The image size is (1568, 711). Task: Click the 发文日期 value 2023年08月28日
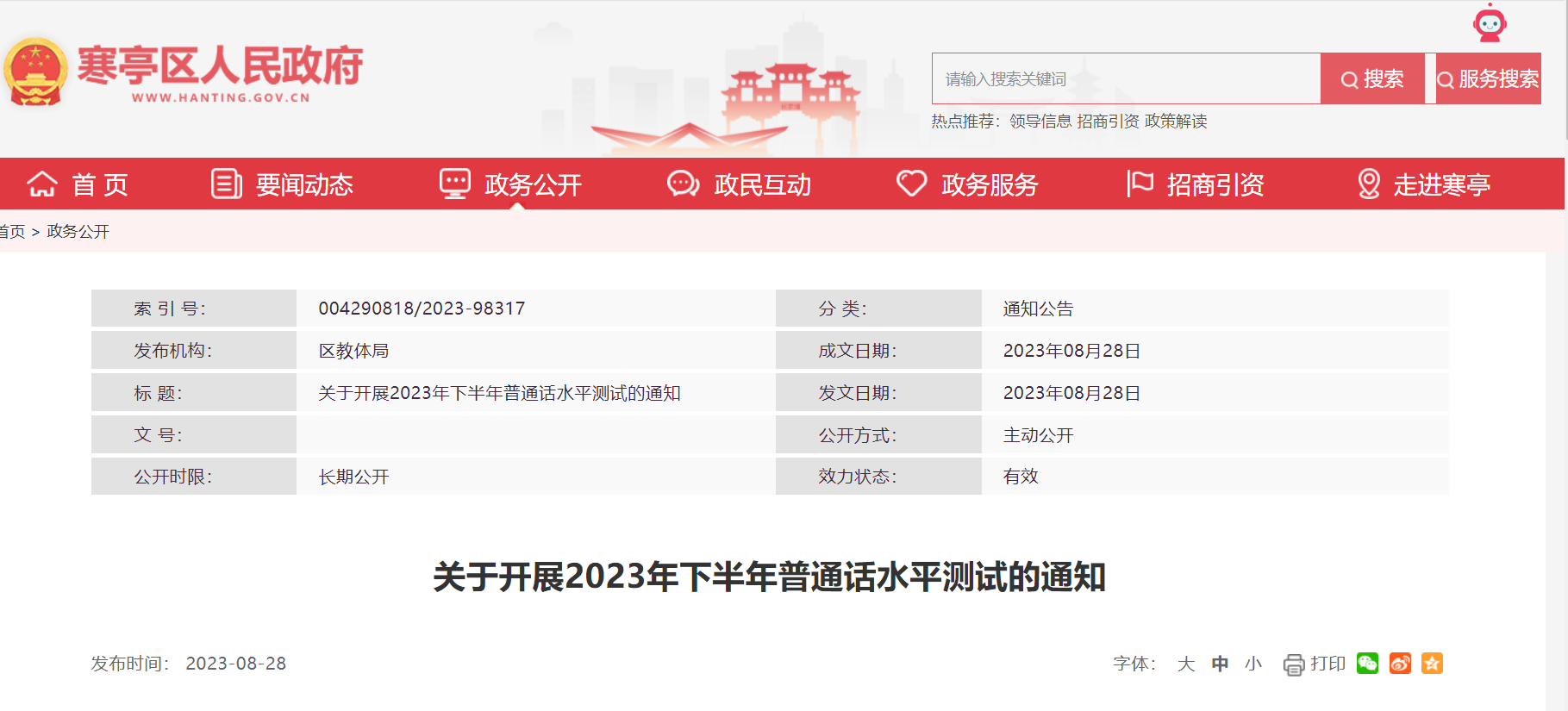(1071, 393)
